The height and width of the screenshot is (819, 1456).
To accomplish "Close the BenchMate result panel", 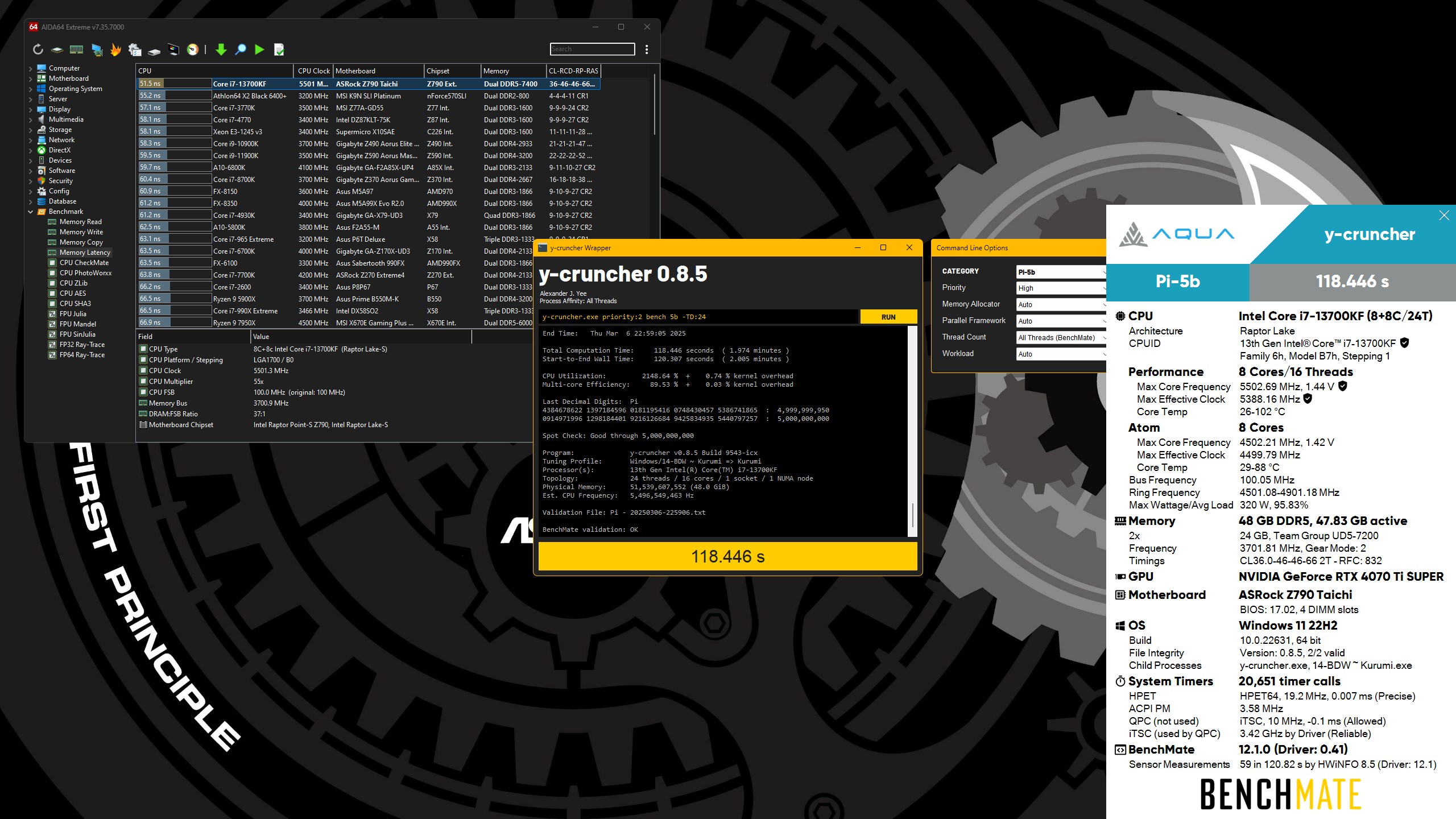I will click(1444, 215).
